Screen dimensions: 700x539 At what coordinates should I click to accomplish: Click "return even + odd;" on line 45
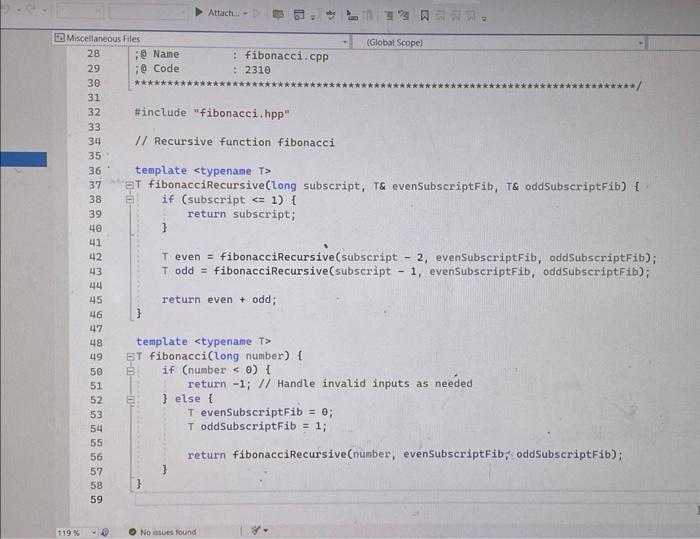(x=219, y=300)
